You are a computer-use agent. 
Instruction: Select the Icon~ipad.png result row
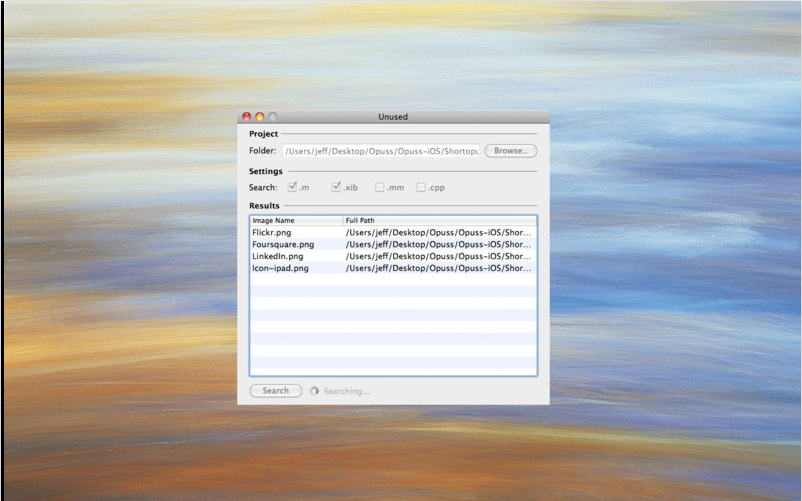tap(393, 268)
